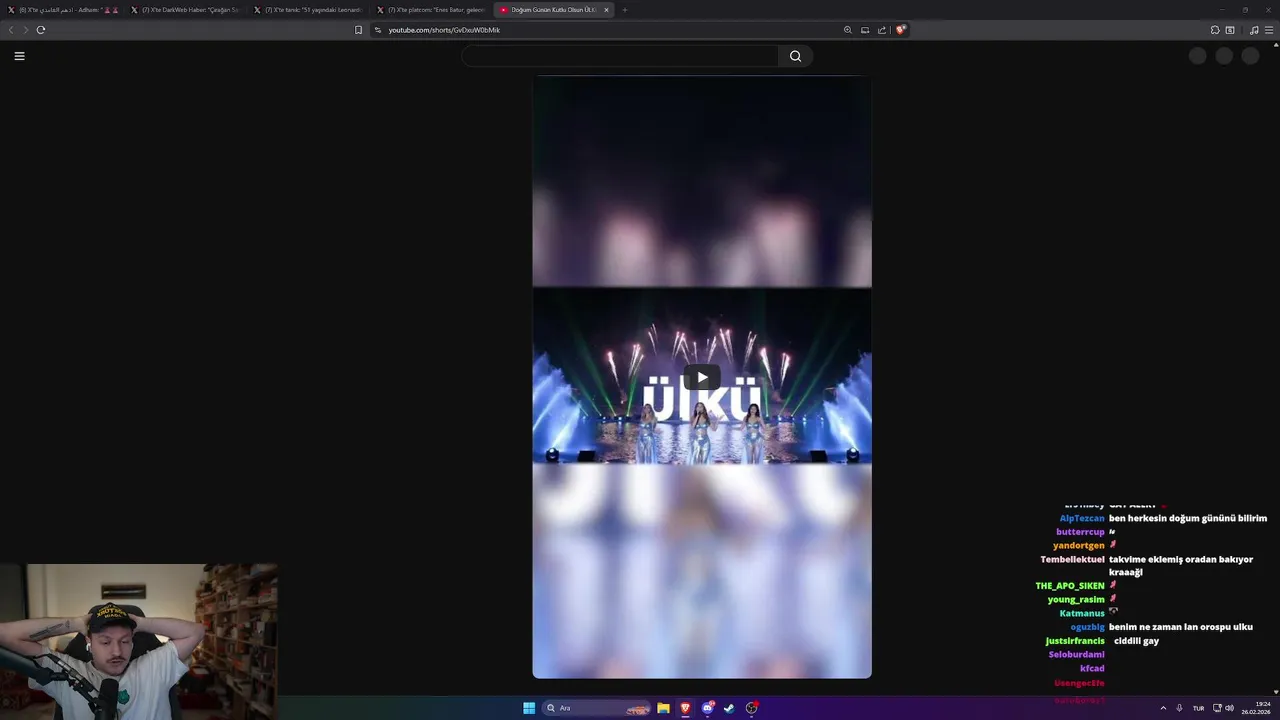Screen dimensions: 1280x720
Task: Click chat username "AlpTezcan"
Action: [1082, 518]
